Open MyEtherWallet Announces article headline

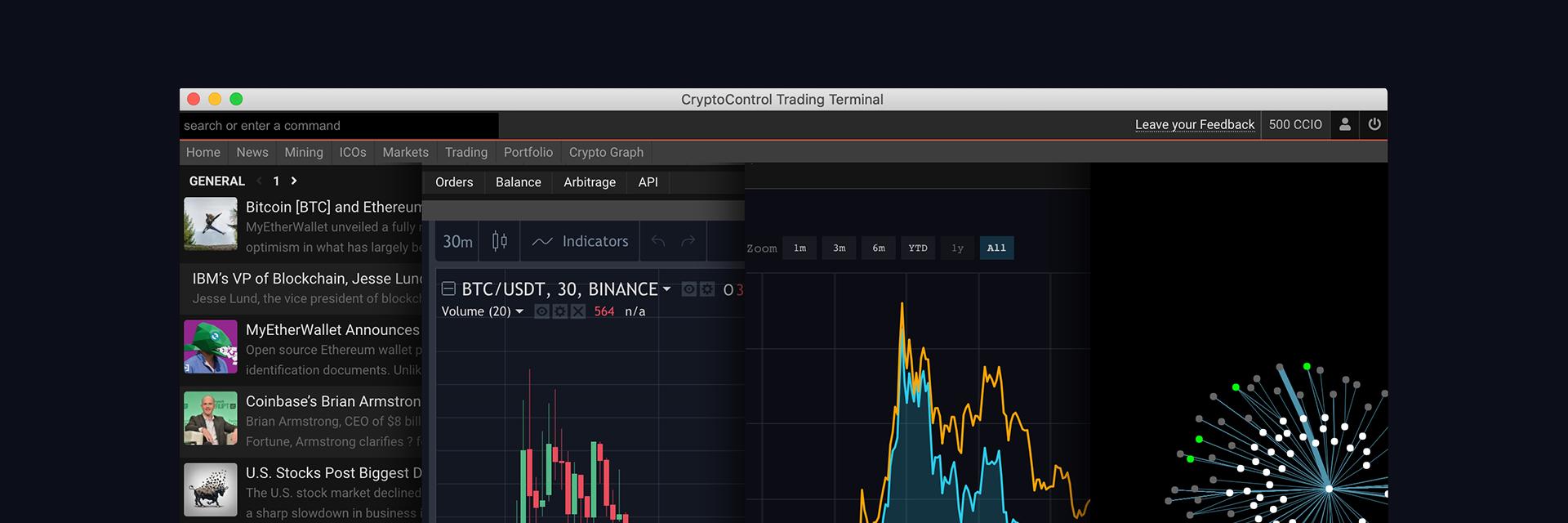(332, 330)
